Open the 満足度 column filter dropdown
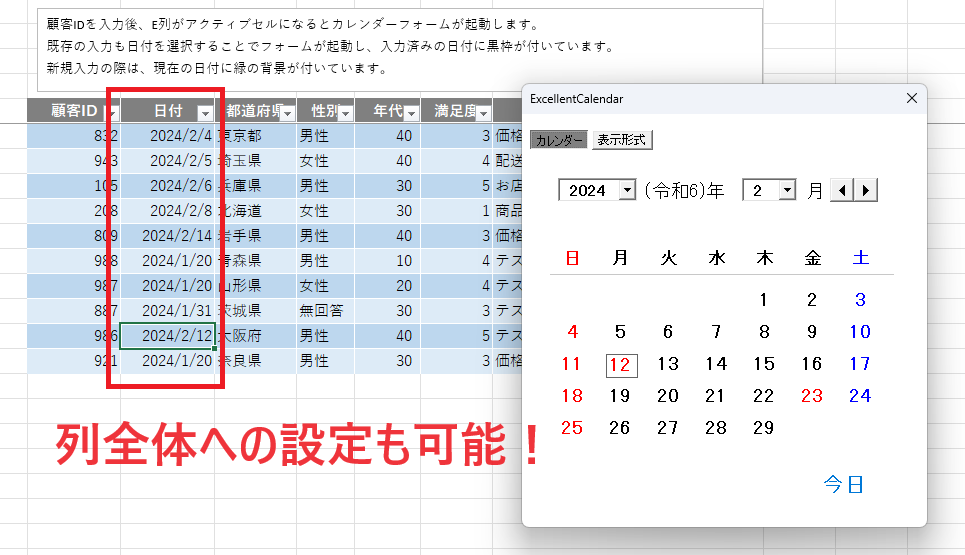The height and width of the screenshot is (555, 965). pyautogui.click(x=484, y=113)
